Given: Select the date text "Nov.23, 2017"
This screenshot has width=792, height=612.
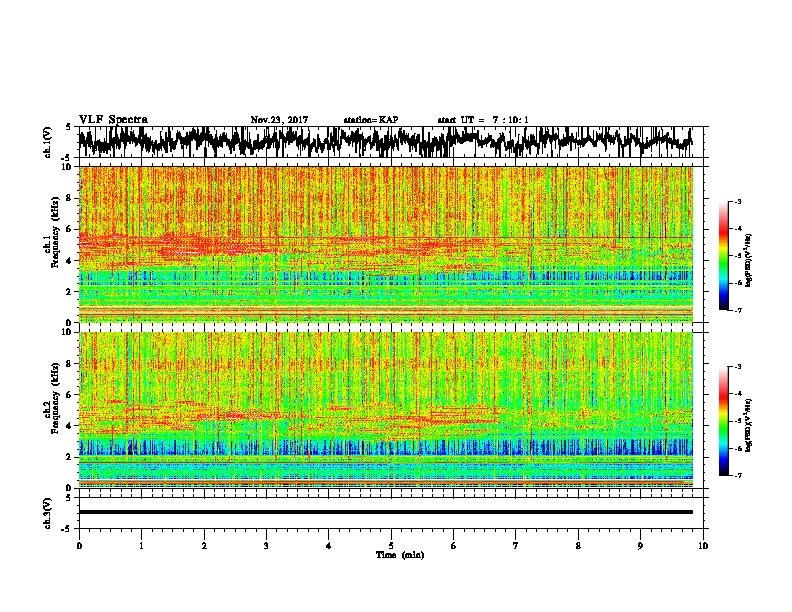Looking at the screenshot, I should [279, 120].
